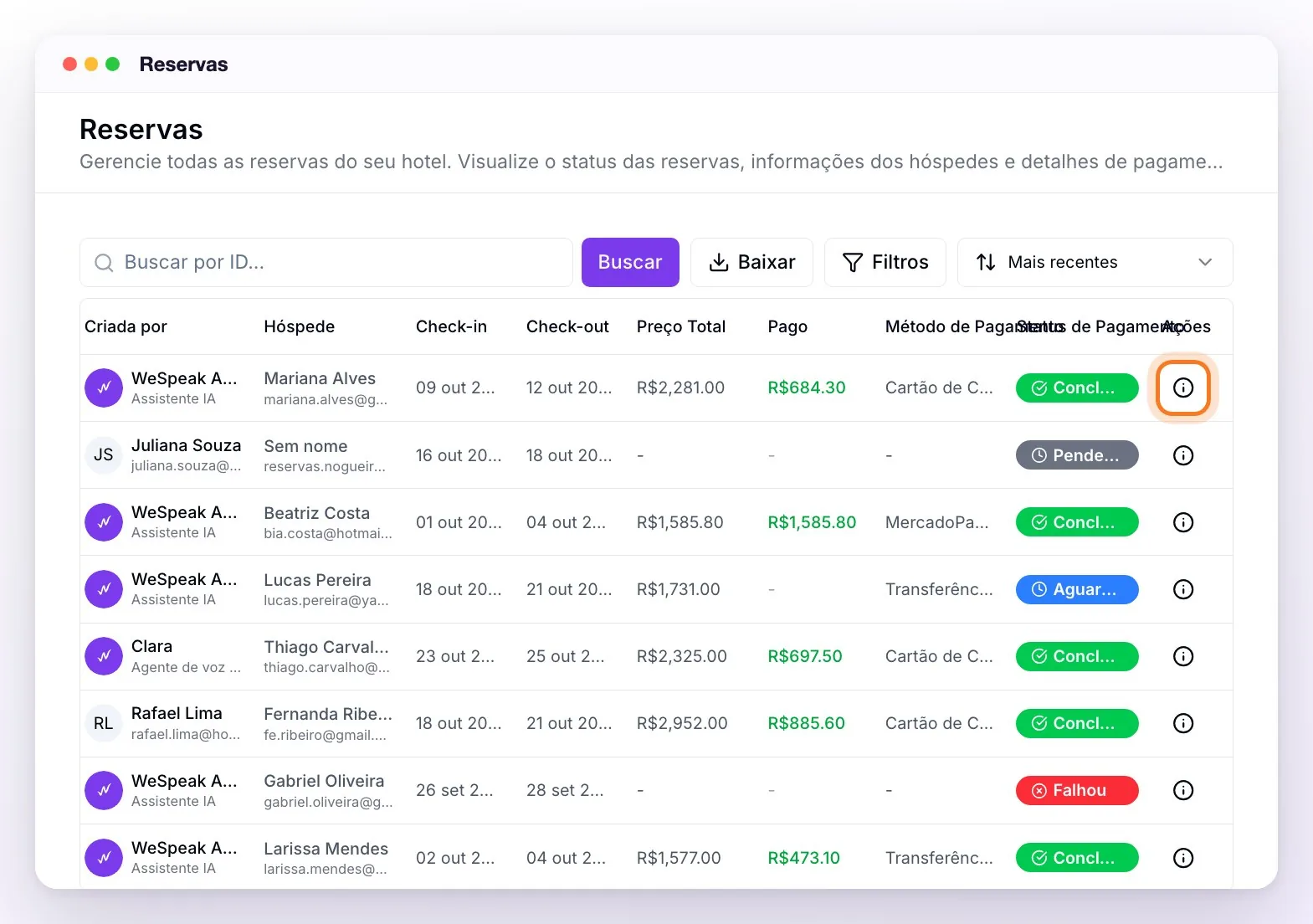Click the Check-in column header
This screenshot has width=1313, height=924.
[451, 326]
